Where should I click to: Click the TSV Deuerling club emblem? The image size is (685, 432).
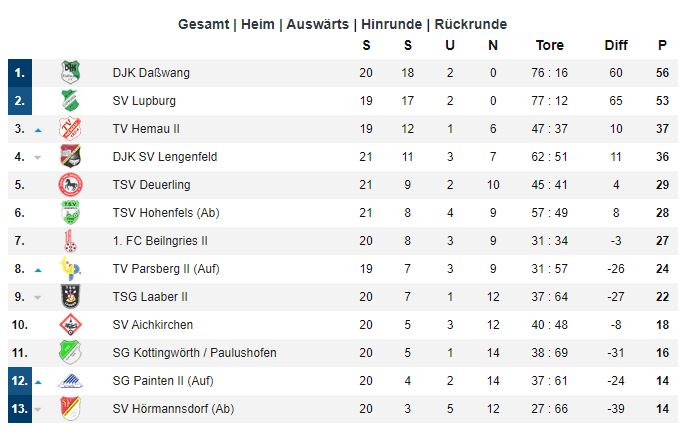(x=70, y=185)
